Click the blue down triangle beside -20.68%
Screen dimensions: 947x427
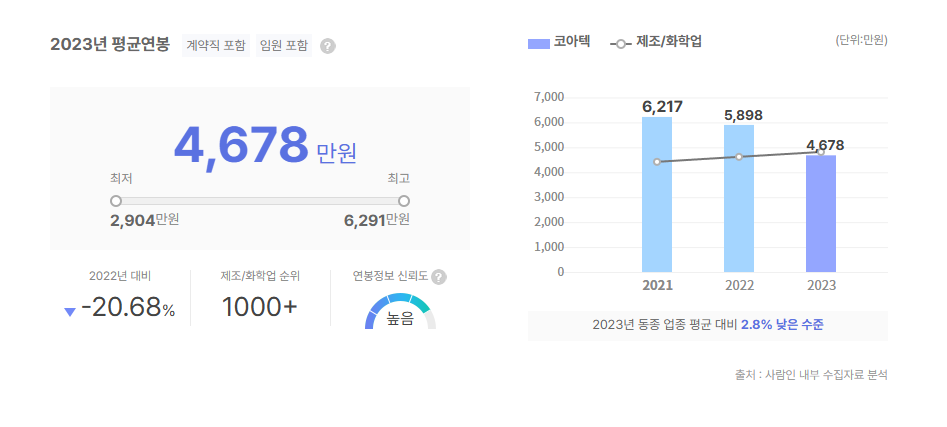(x=70, y=312)
